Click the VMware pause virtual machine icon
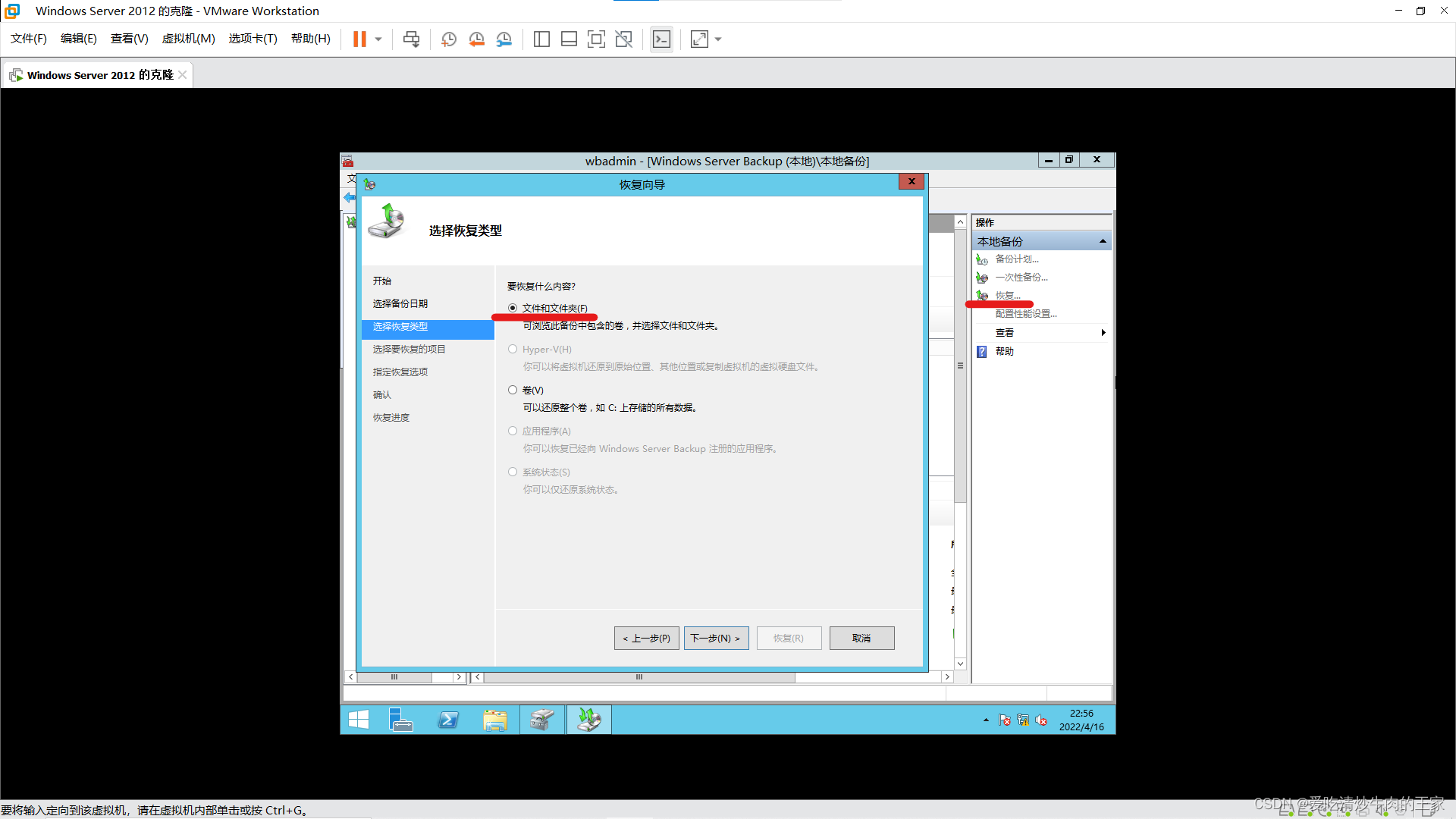This screenshot has width=1456, height=819. click(x=359, y=39)
